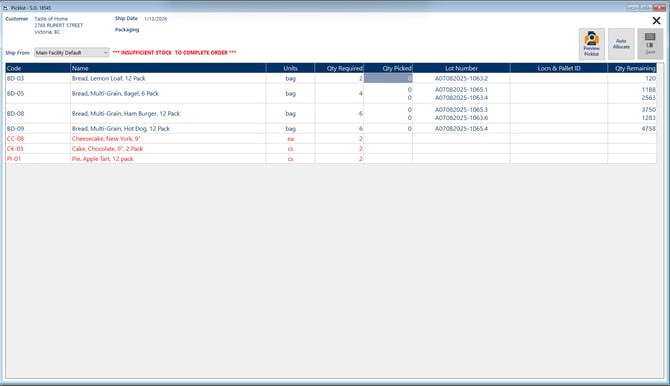670x386 pixels.
Task: Click the Units column header
Action: (x=290, y=68)
